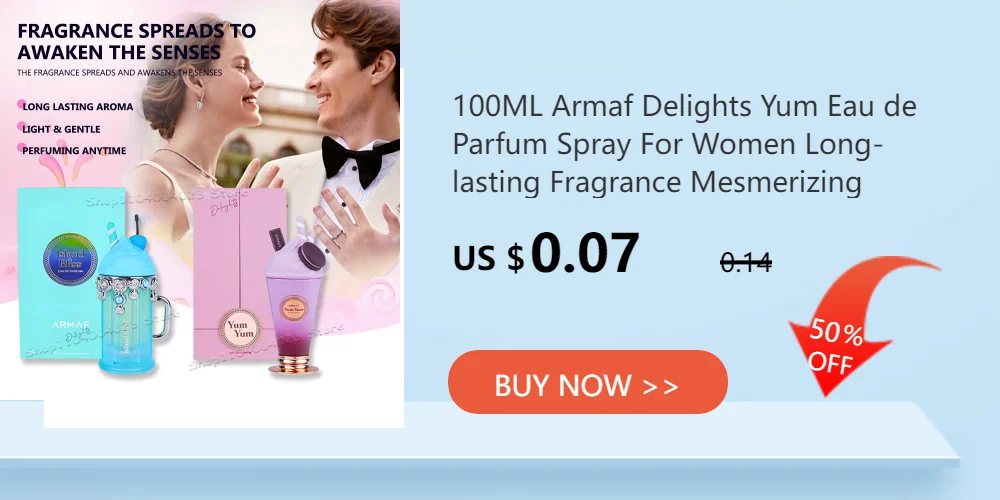Click the red 50% OFF arrow badge
The image size is (1000, 500).
[x=855, y=325]
